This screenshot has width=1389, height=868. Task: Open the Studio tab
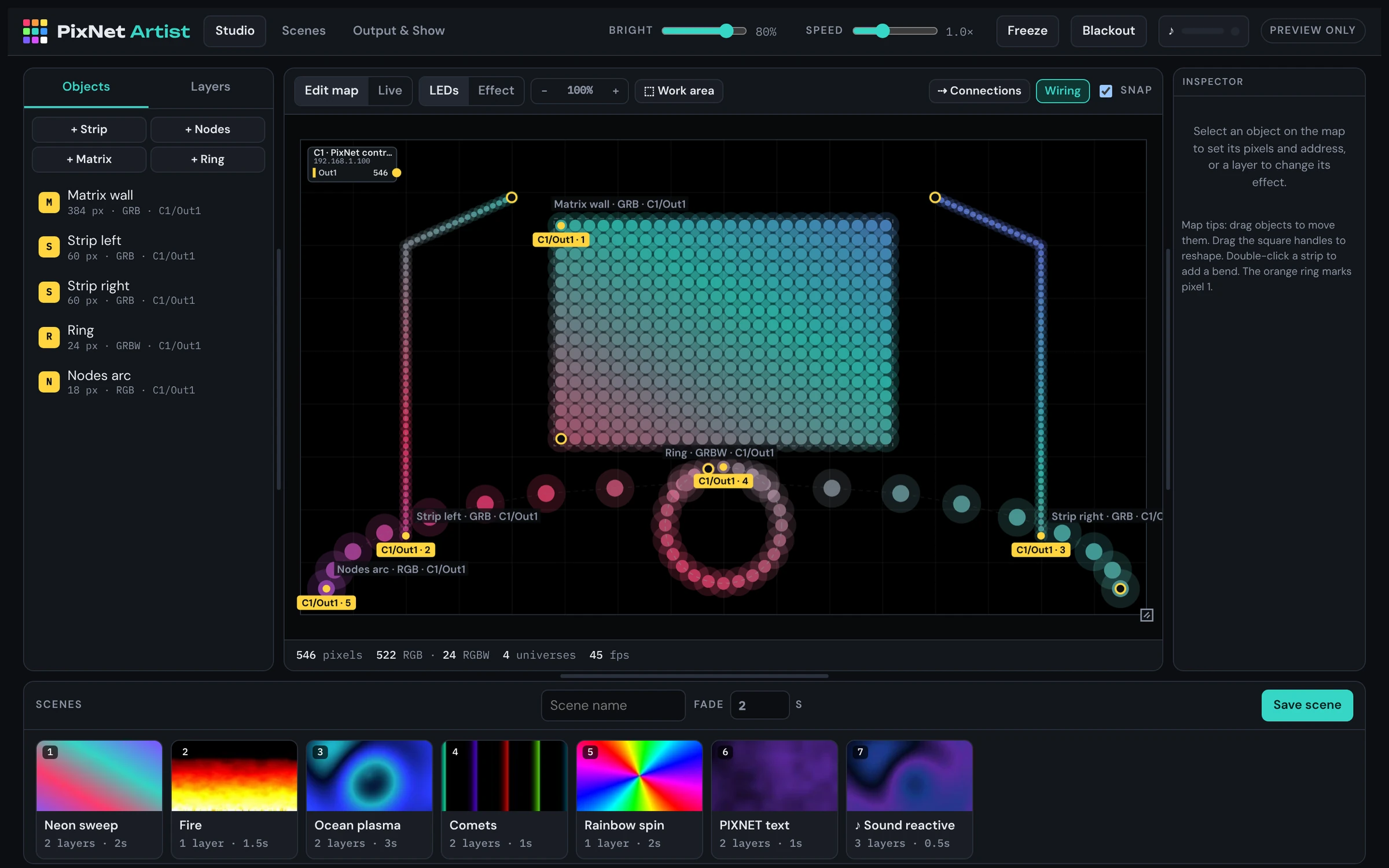tap(235, 31)
